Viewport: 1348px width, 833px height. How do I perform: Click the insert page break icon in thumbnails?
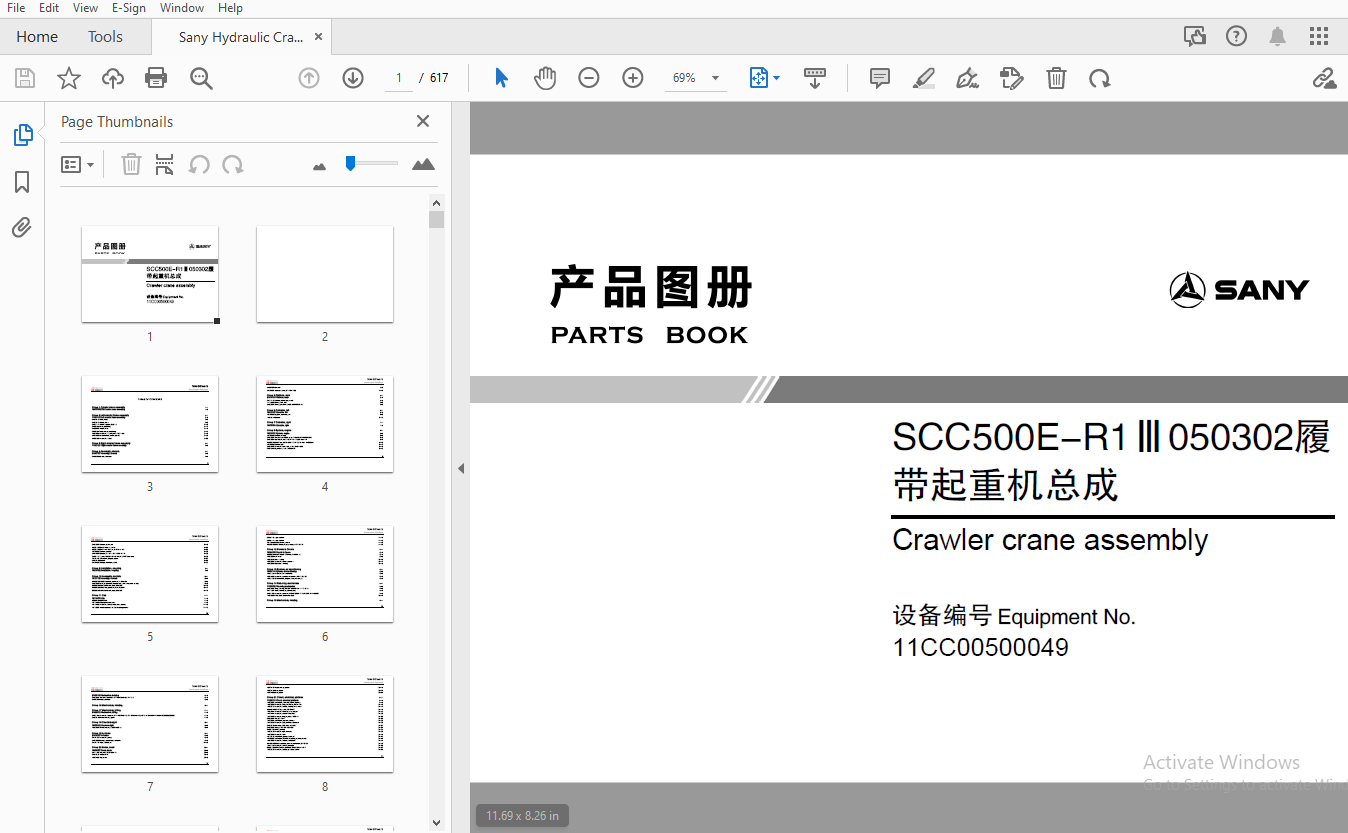pos(165,164)
